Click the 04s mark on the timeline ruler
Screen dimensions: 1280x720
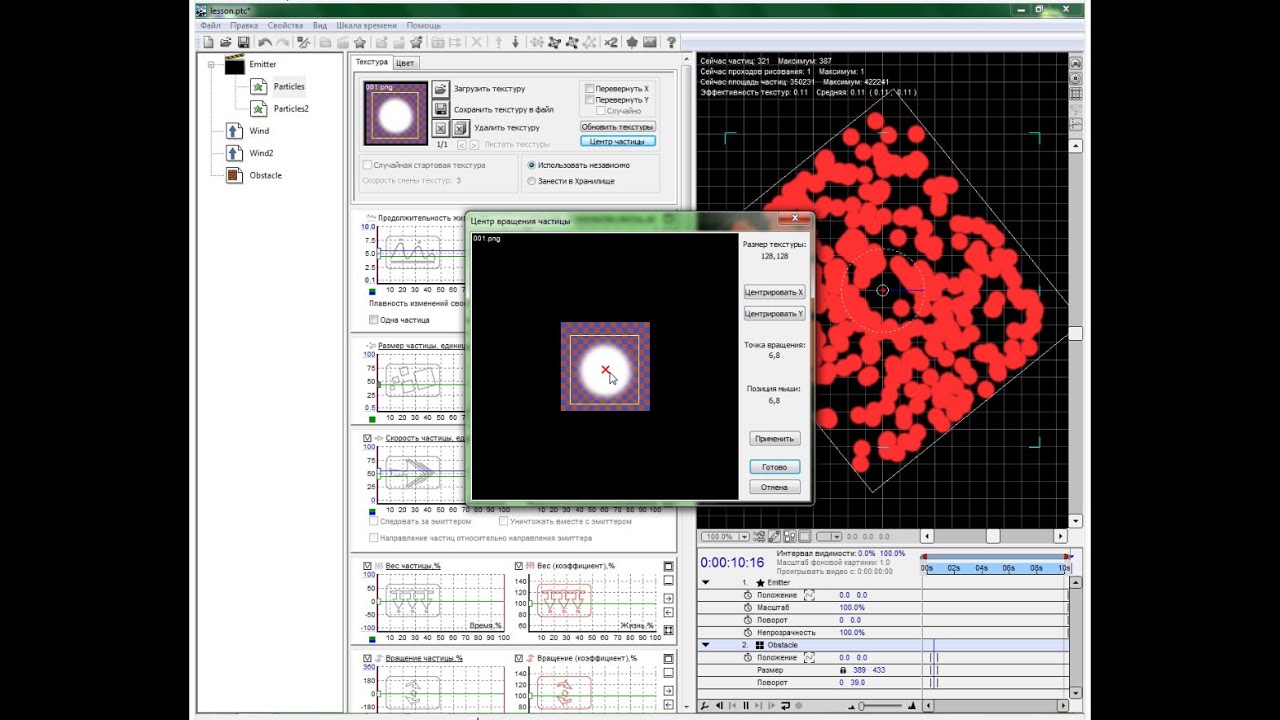982,568
